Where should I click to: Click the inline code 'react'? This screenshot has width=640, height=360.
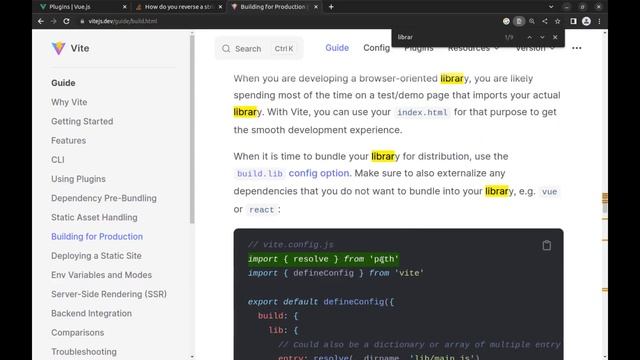tap(261, 210)
